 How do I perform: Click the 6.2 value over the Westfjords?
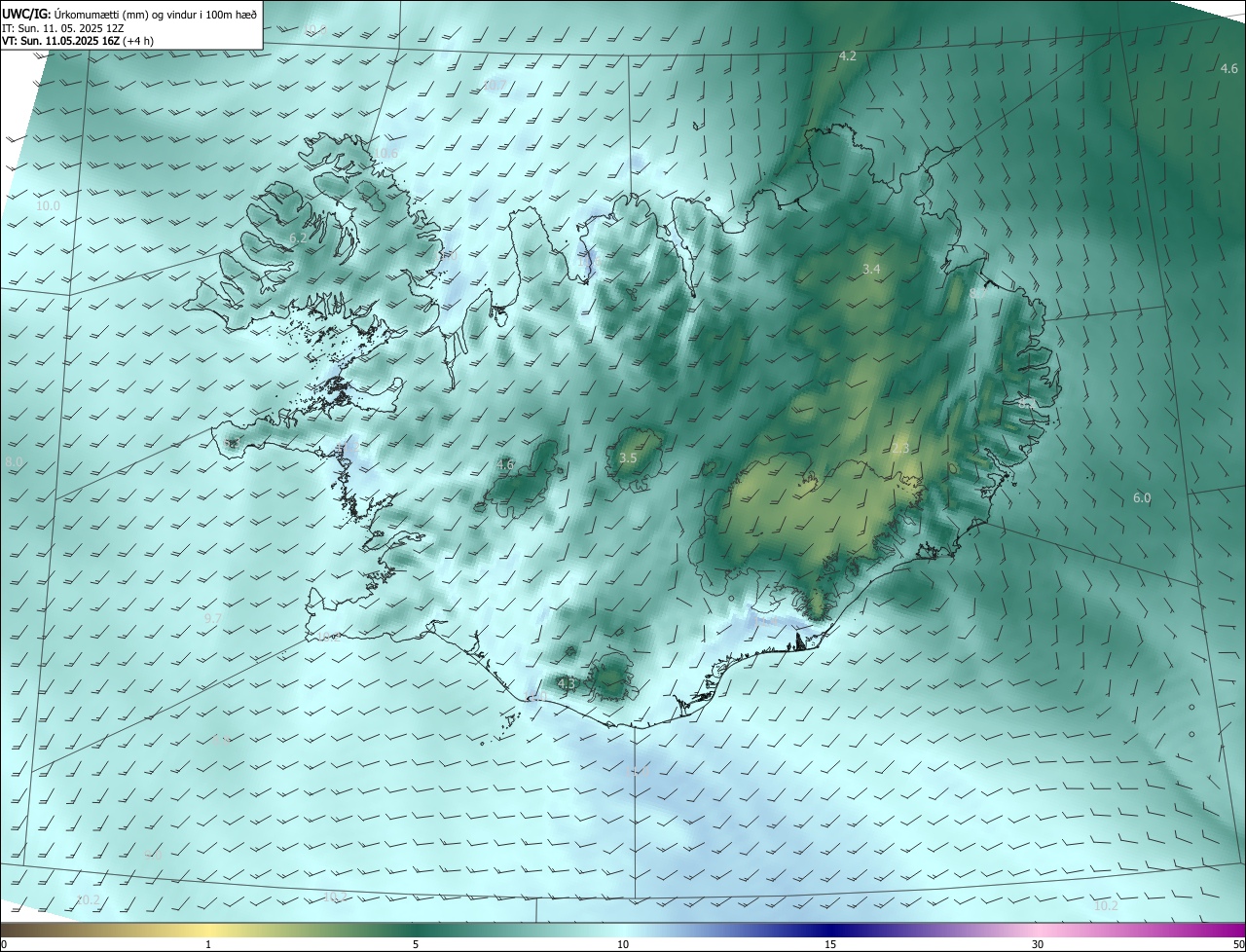(x=298, y=238)
